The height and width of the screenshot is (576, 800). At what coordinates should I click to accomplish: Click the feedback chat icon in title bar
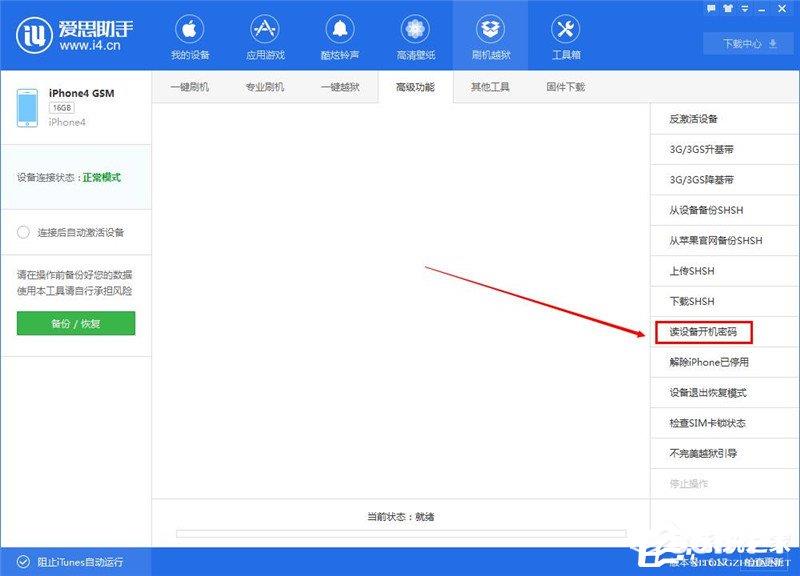point(711,8)
